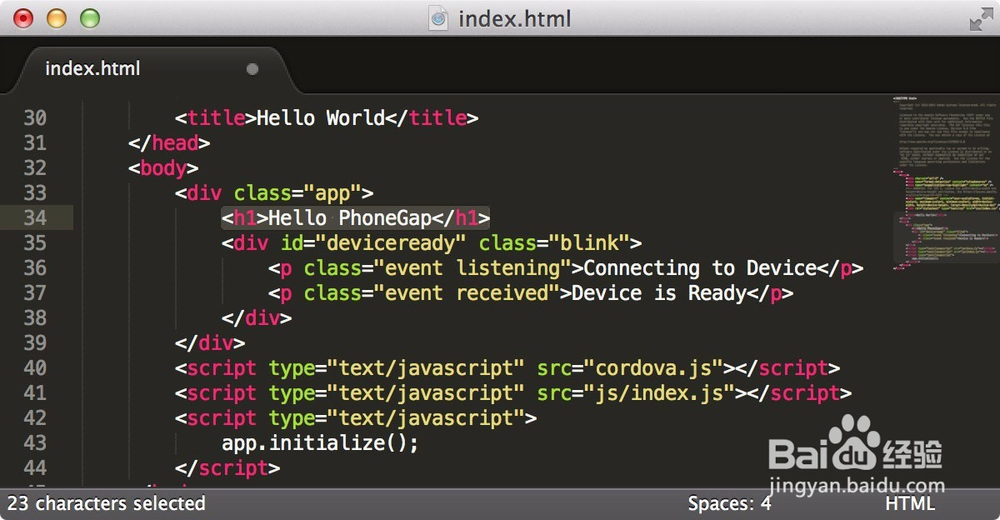Screen dimensions: 1000x520
Task: Click the opening <body> tag
Action: point(163,168)
